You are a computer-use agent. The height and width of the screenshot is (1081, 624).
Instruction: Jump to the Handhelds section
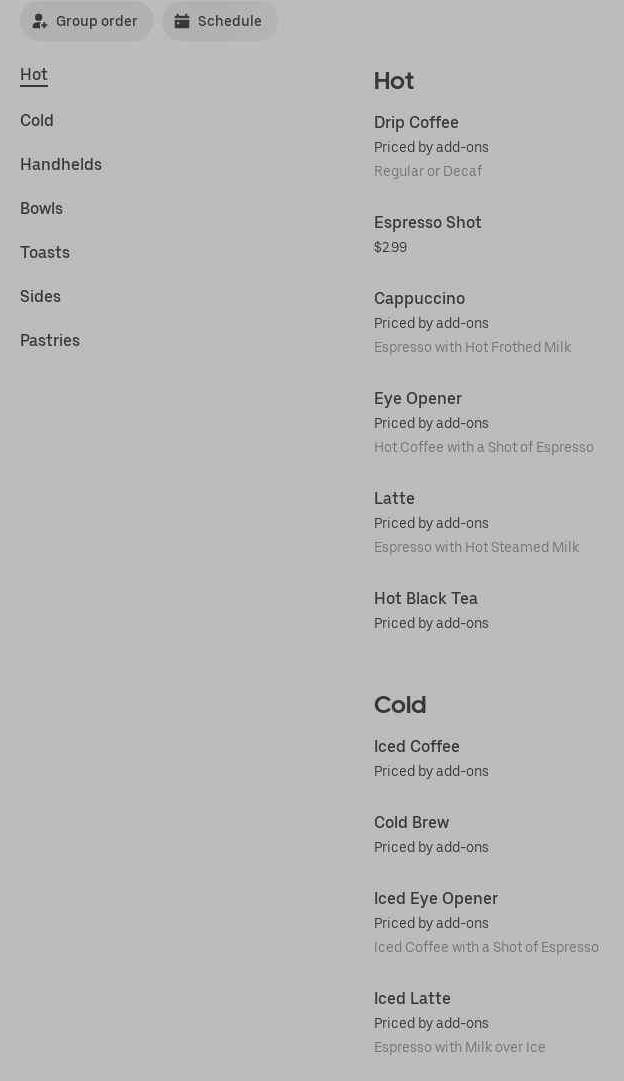click(61, 165)
